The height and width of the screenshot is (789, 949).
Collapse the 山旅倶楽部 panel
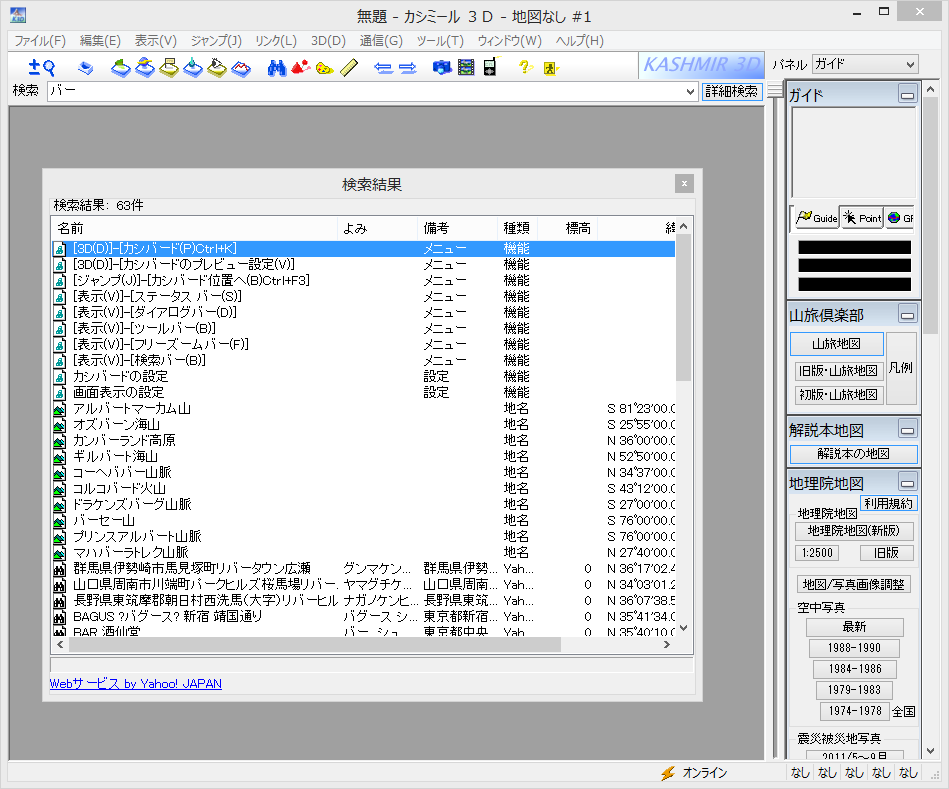908,314
